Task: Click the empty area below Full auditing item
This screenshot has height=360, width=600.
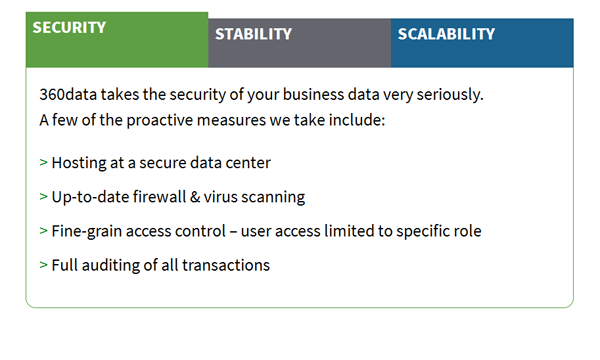Action: tap(300, 291)
